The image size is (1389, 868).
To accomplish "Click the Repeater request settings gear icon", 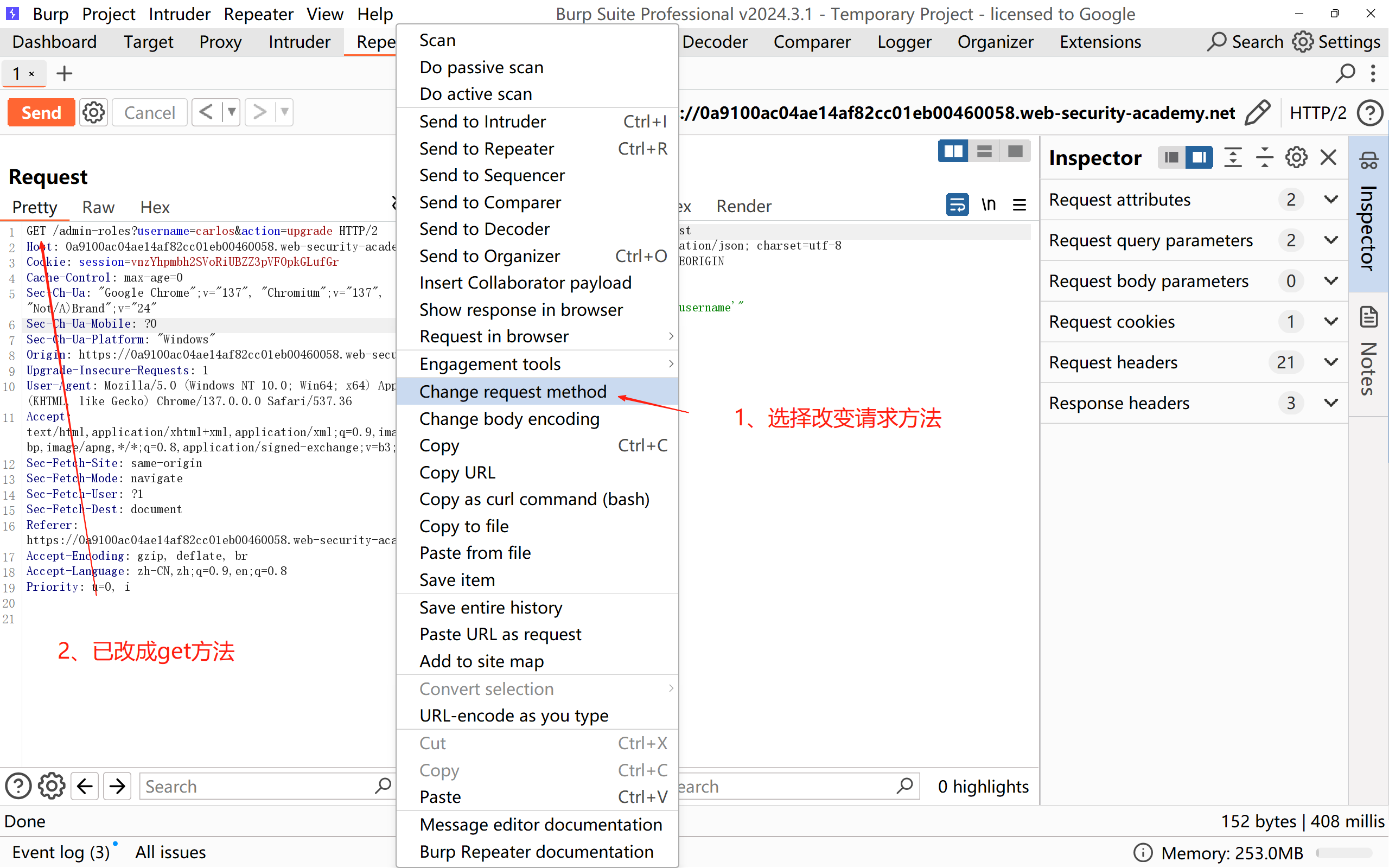I will point(93,112).
